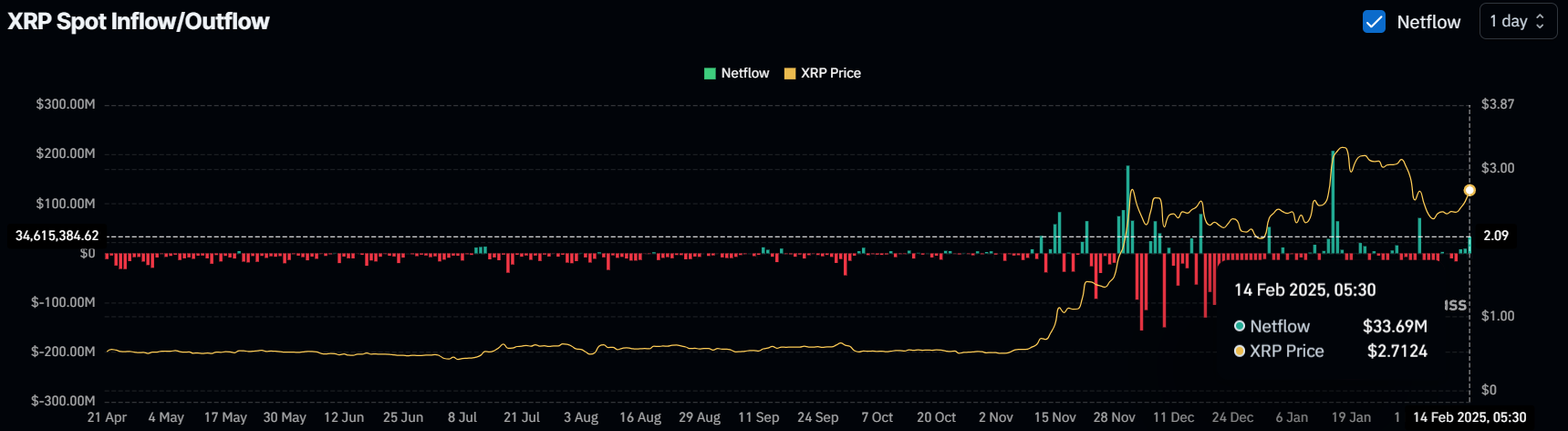The image size is (1568, 431).
Task: Click the 2.09 right axis crosshair label
Action: pyautogui.click(x=1496, y=236)
